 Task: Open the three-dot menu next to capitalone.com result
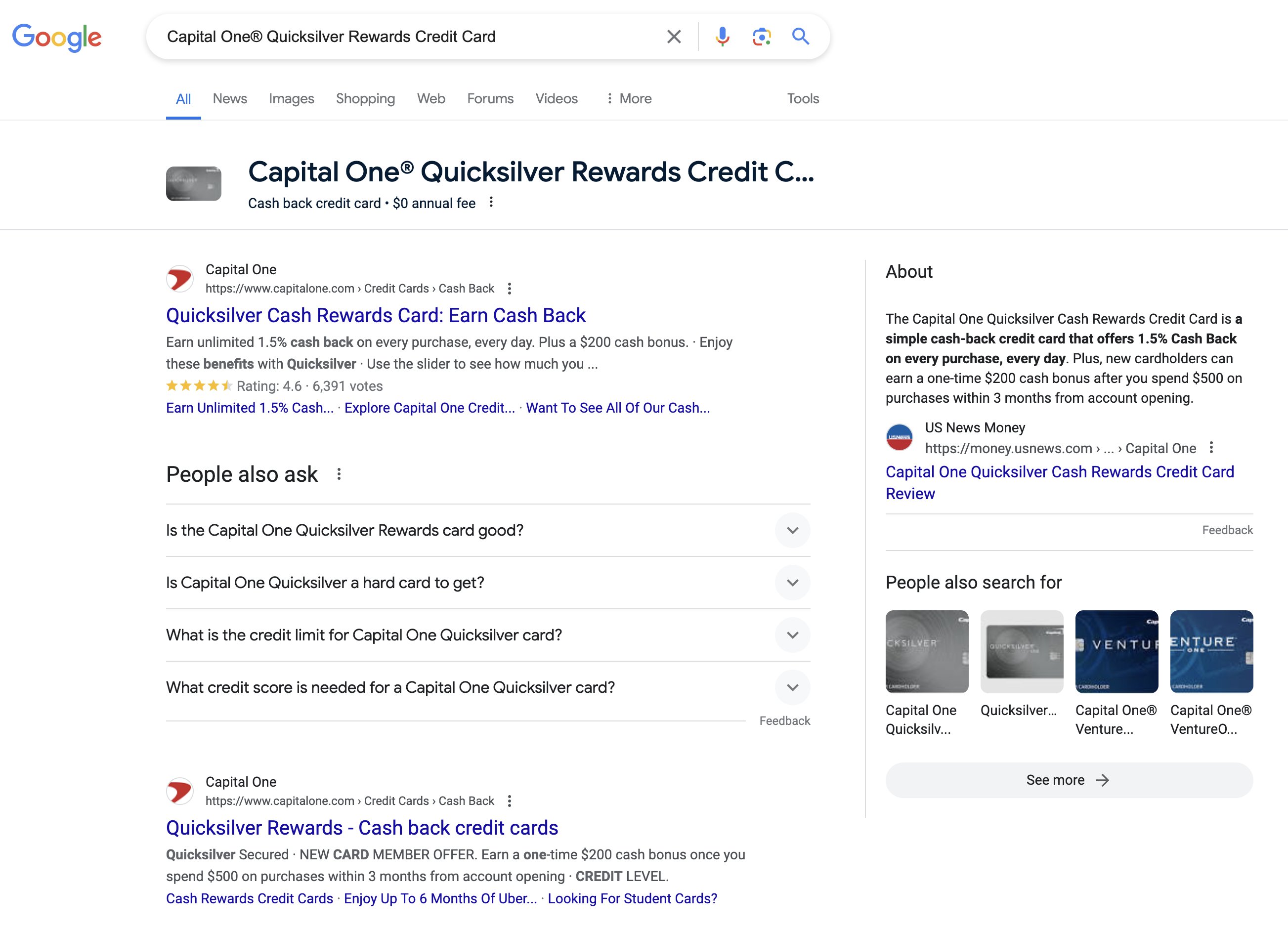click(x=510, y=289)
